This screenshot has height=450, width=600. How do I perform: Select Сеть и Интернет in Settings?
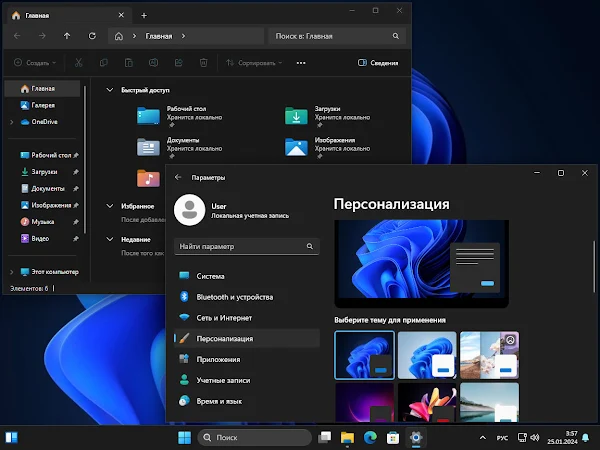(x=247, y=318)
